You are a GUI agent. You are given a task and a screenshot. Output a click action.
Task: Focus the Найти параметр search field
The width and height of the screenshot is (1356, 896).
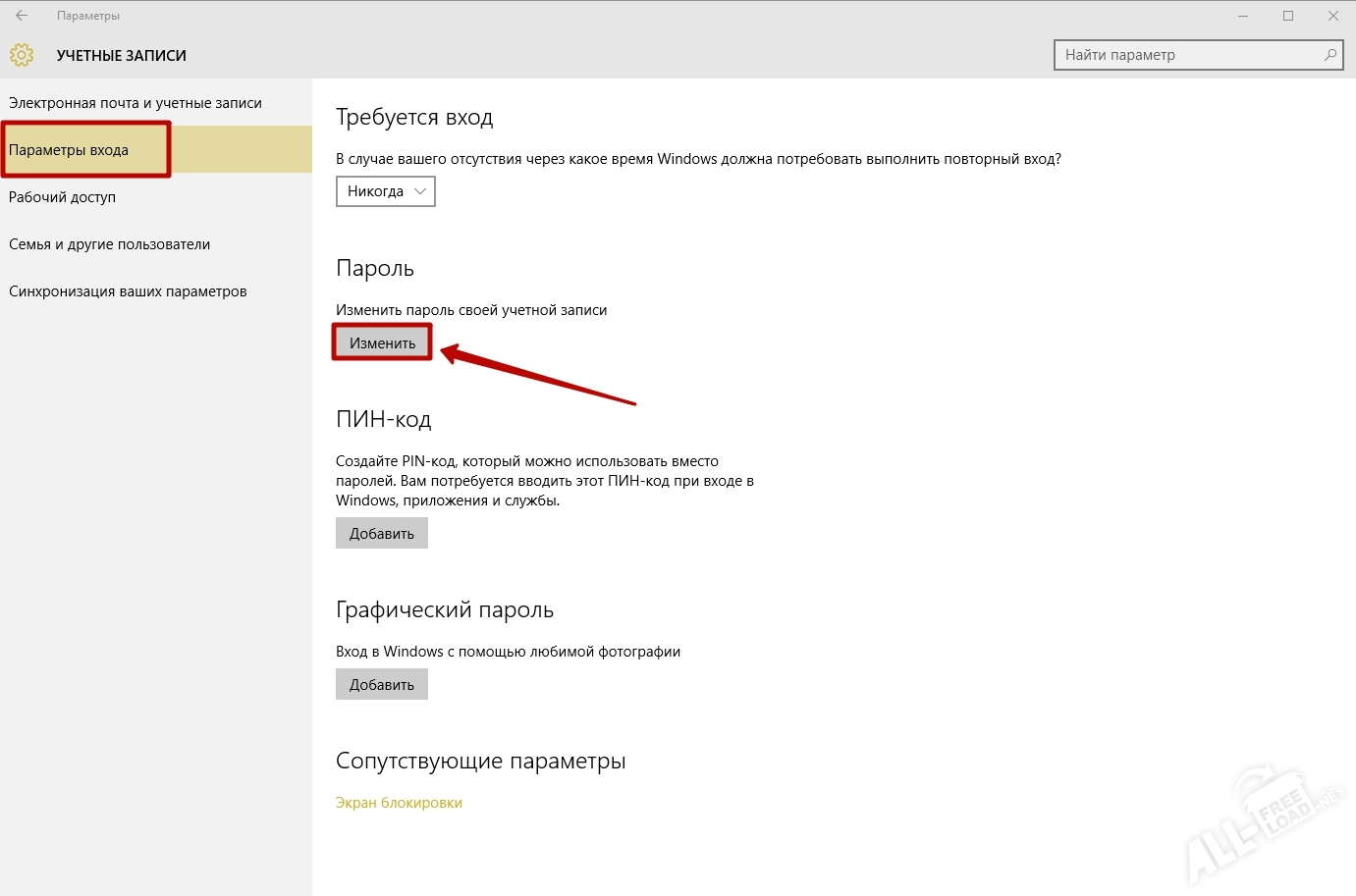[x=1188, y=55]
